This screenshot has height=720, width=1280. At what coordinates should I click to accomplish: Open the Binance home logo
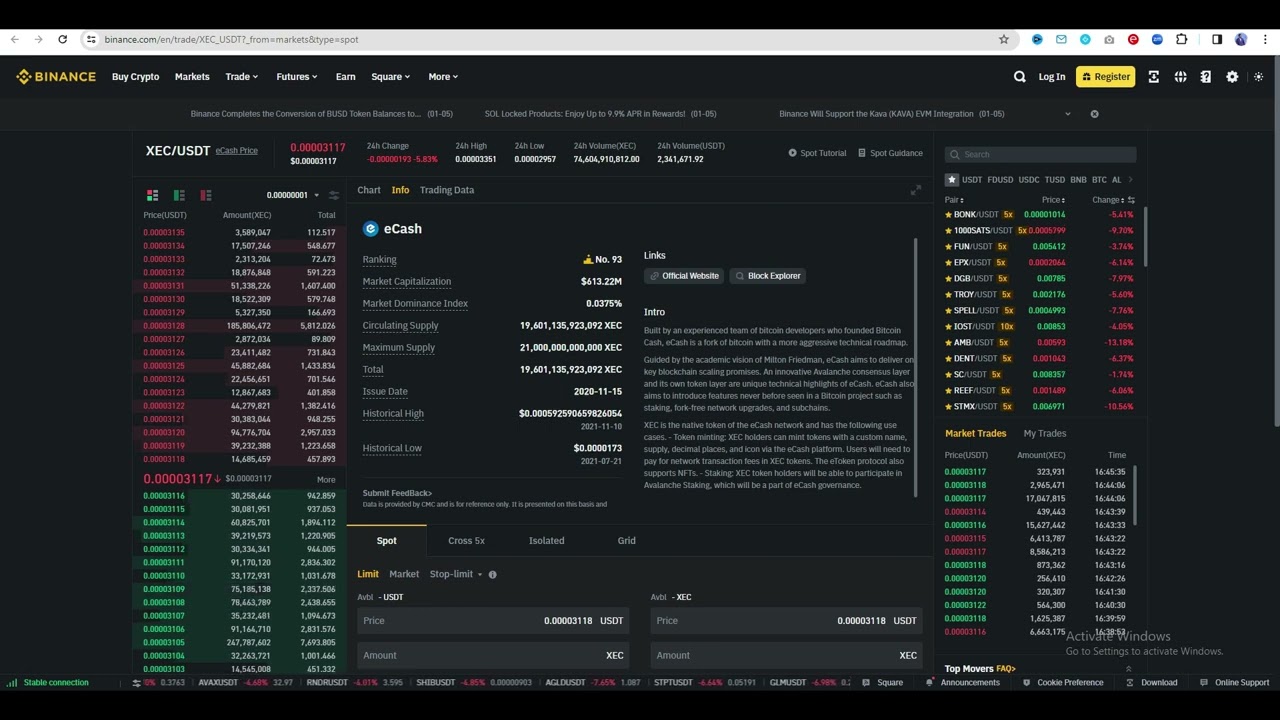coord(56,77)
